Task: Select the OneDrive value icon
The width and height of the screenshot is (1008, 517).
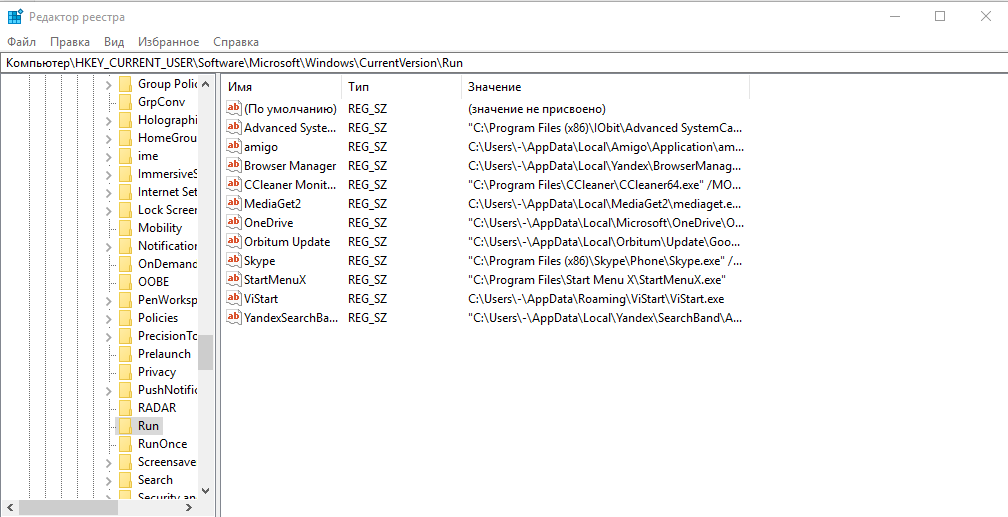Action: click(x=234, y=222)
